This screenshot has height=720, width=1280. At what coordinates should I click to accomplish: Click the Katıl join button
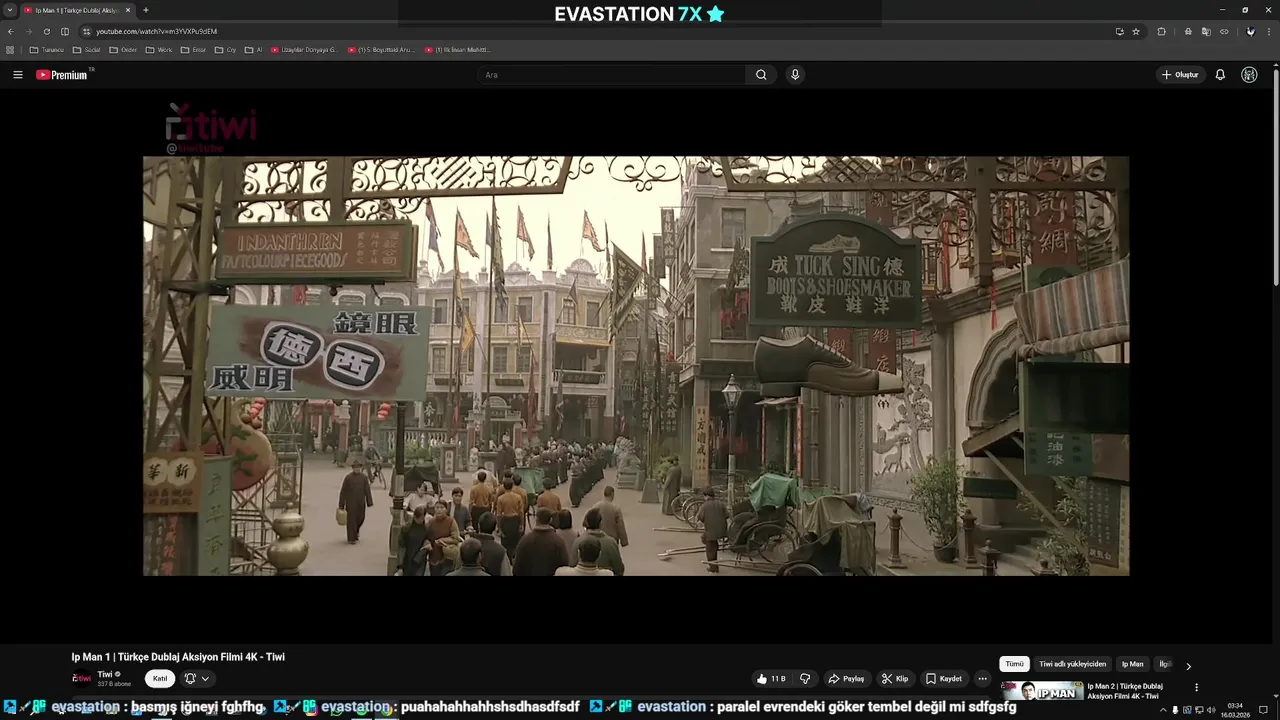160,678
